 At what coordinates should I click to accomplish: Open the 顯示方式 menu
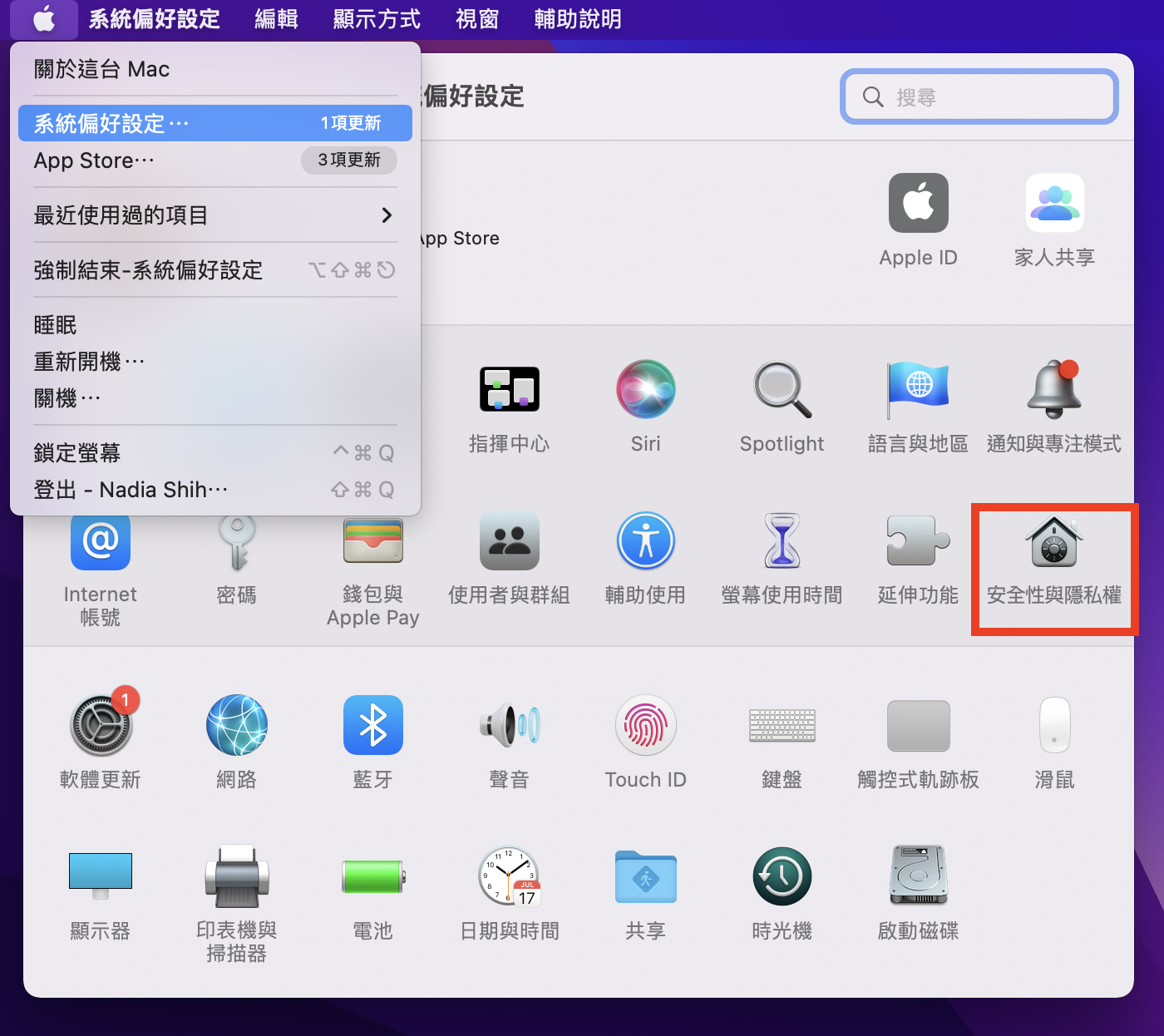point(377,19)
